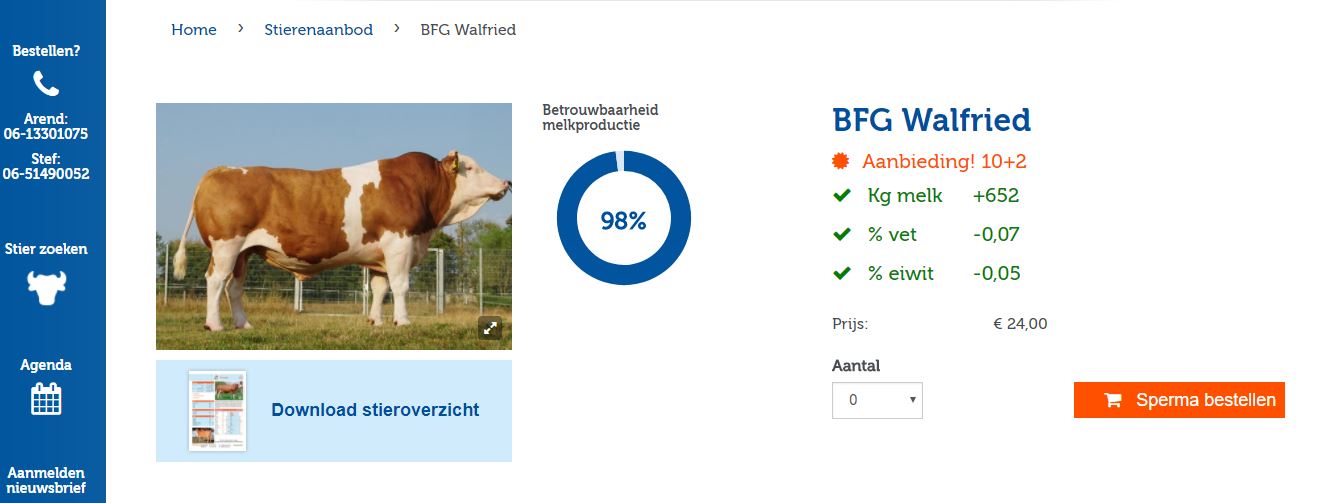Click the shopping cart icon
1321x503 pixels.
1112,400
